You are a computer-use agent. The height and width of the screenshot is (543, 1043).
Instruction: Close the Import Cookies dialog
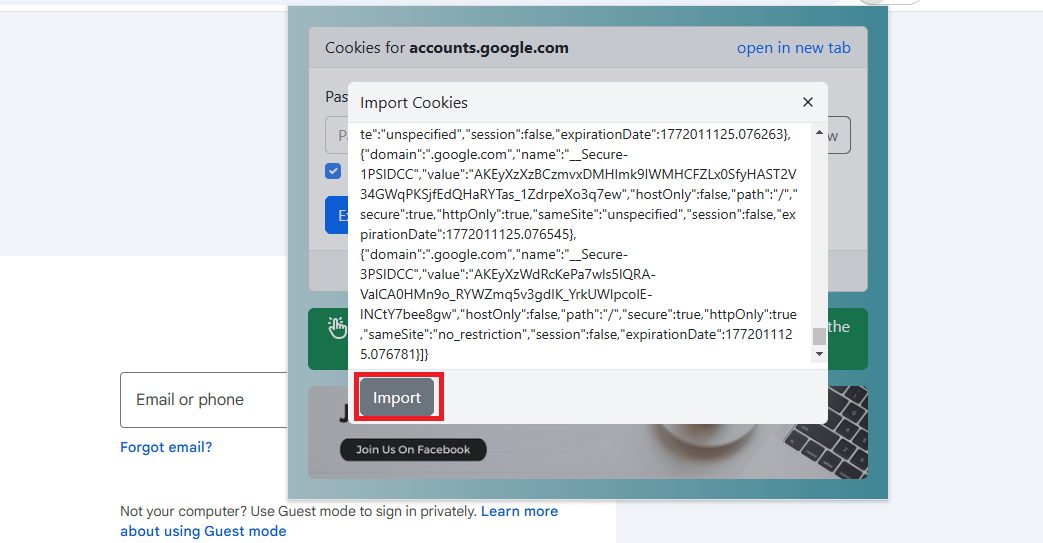(808, 102)
